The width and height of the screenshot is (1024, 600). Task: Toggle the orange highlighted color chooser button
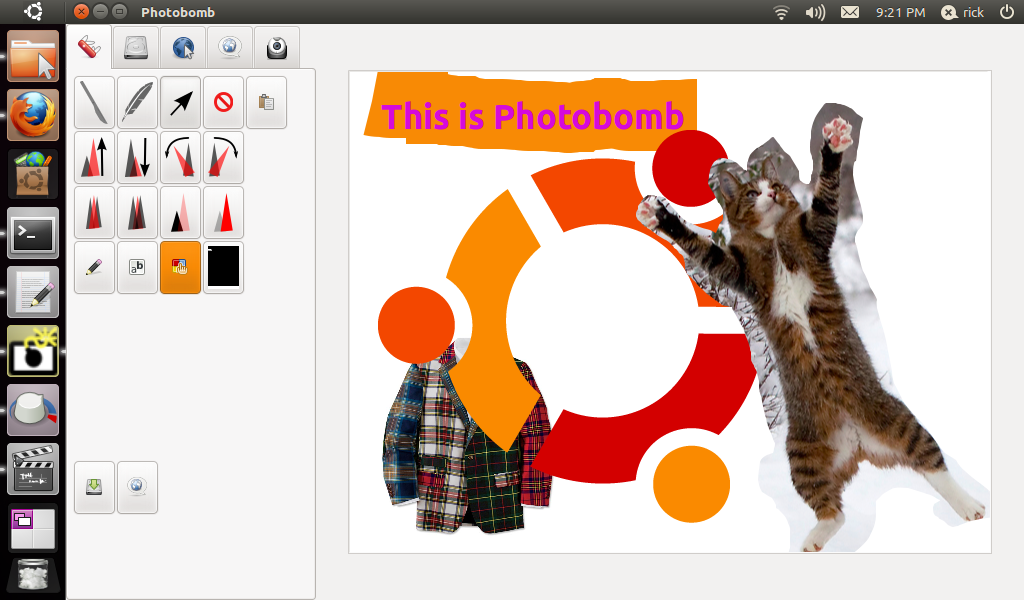(181, 267)
